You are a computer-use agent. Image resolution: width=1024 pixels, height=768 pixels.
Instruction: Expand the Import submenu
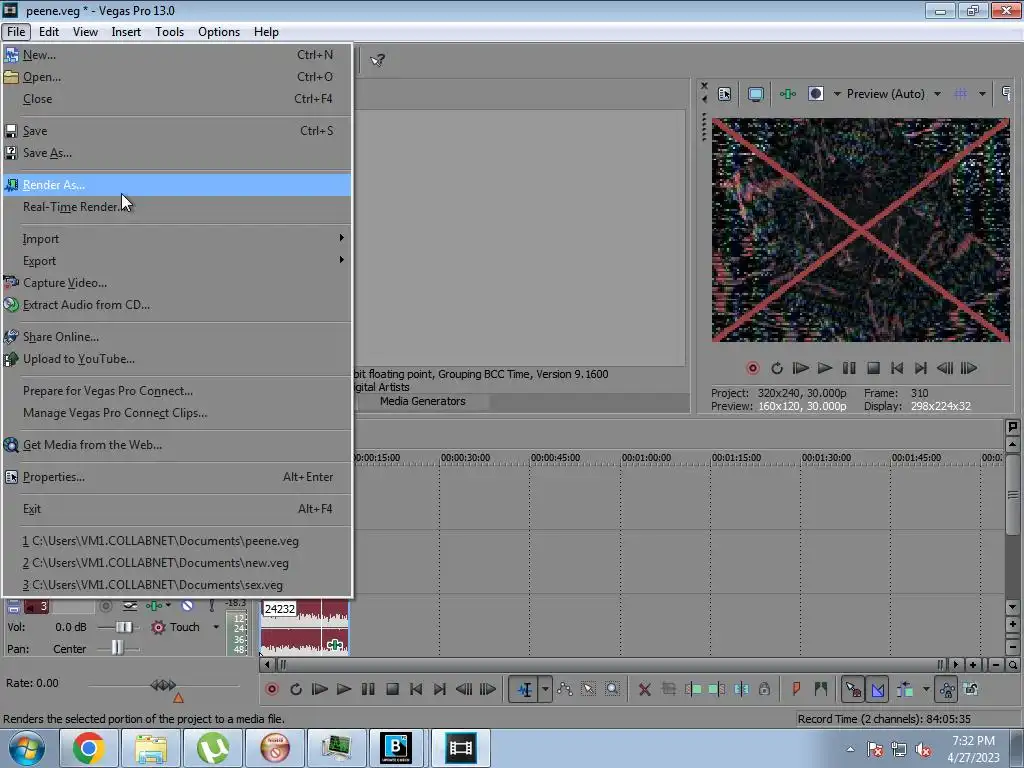coord(177,238)
